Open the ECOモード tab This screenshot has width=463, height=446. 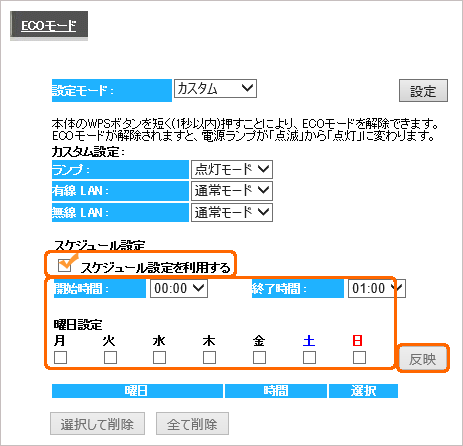49,25
